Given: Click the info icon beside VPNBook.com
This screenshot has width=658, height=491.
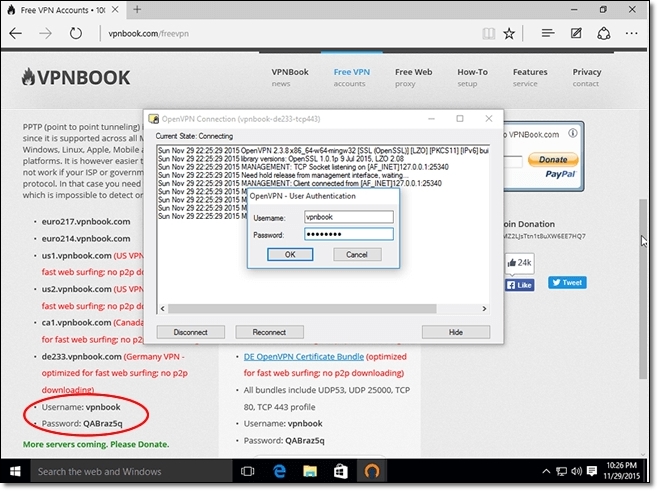Looking at the screenshot, I should (x=572, y=133).
